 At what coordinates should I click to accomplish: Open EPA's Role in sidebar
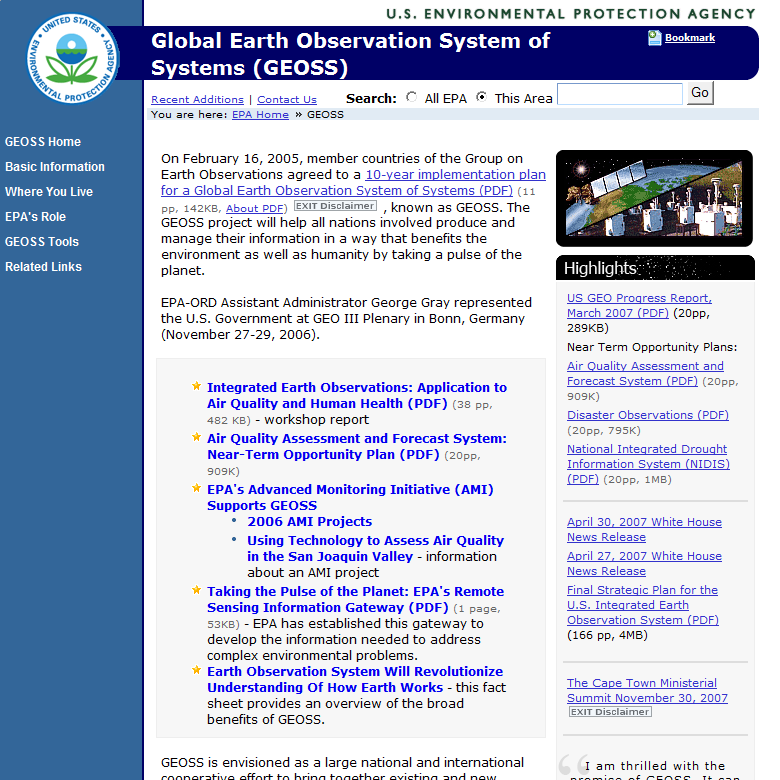point(35,217)
